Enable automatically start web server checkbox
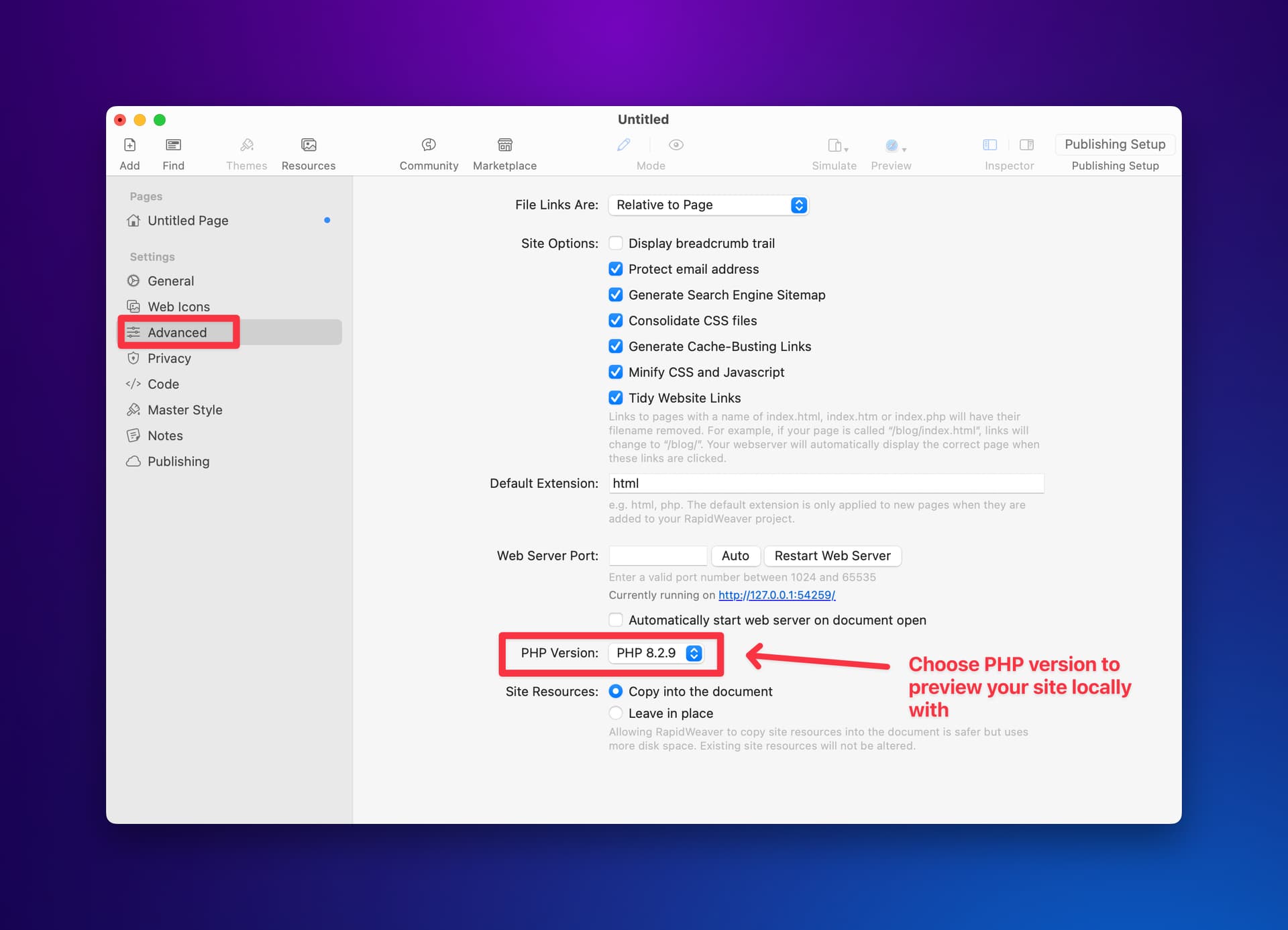 pos(615,620)
